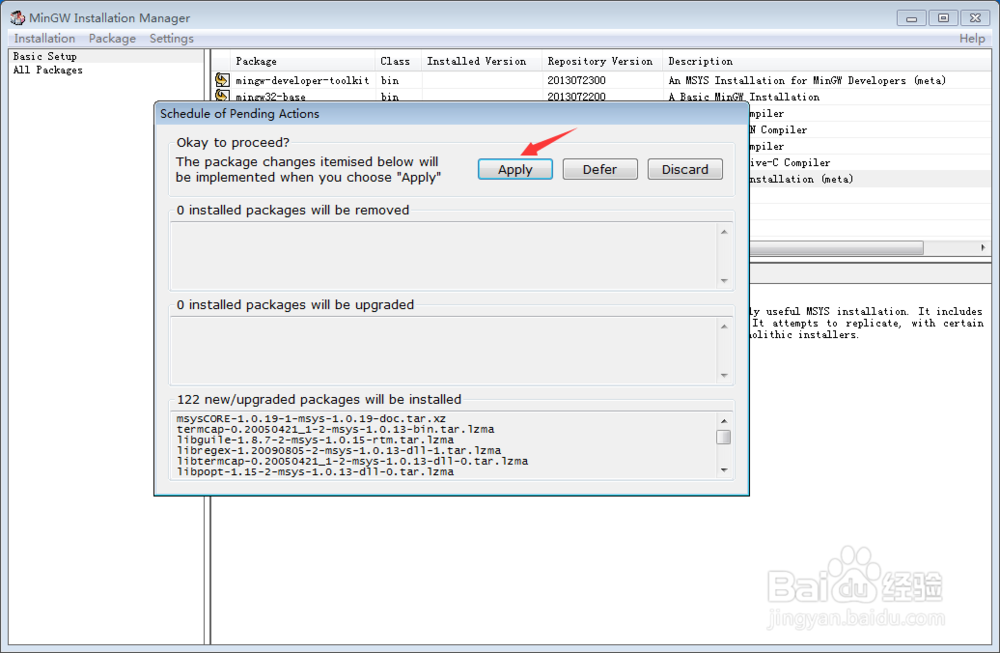Select Basic Setup in left pane

[x=45, y=56]
